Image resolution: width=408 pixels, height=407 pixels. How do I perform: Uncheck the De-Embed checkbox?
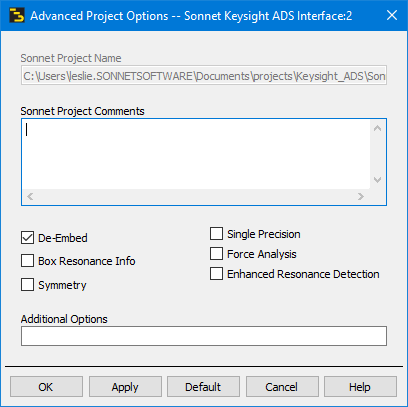click(x=27, y=238)
